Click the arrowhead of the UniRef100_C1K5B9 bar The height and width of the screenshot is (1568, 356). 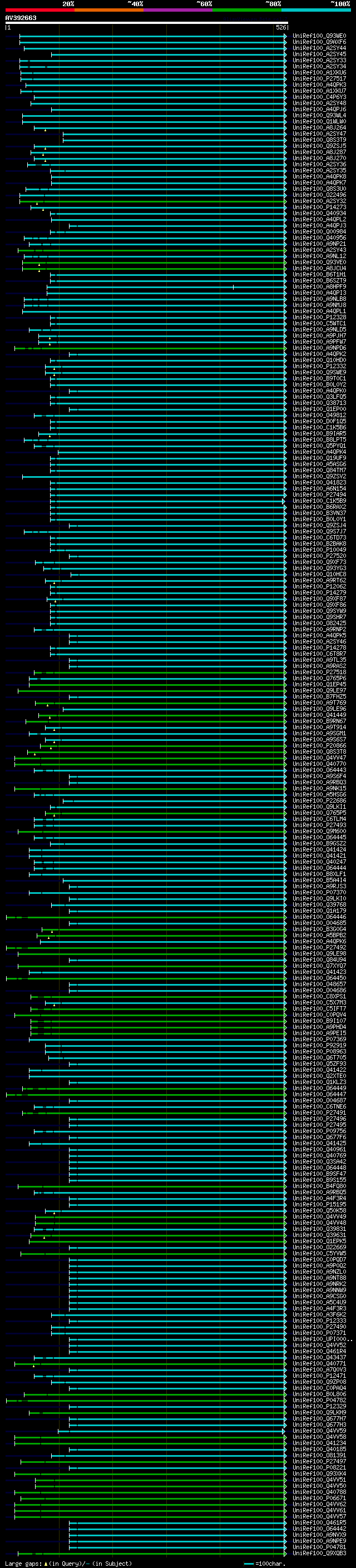pyautogui.click(x=284, y=501)
